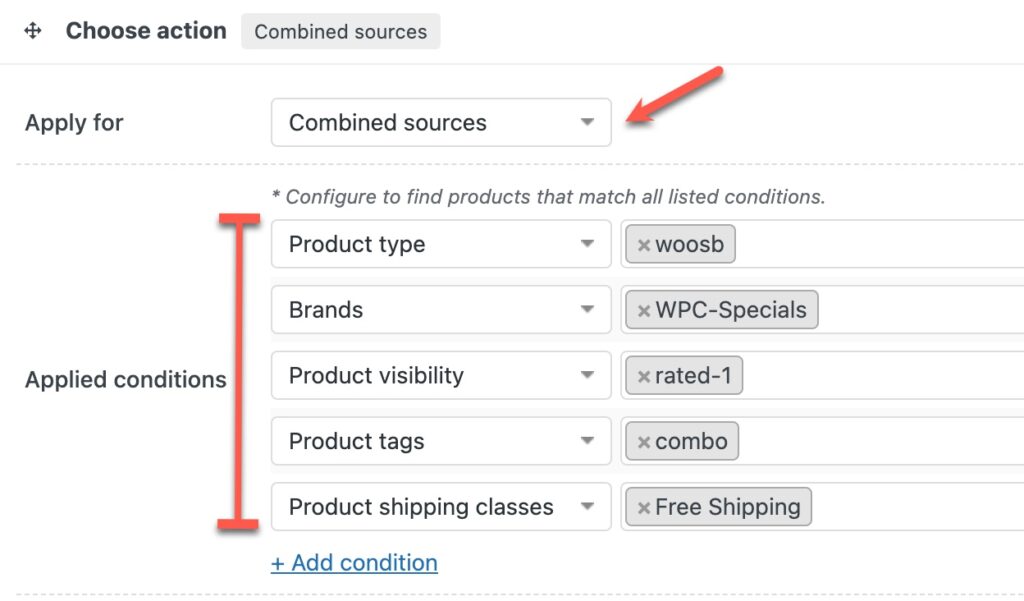Remove the combo product tag
This screenshot has width=1024, height=601.
tap(645, 441)
